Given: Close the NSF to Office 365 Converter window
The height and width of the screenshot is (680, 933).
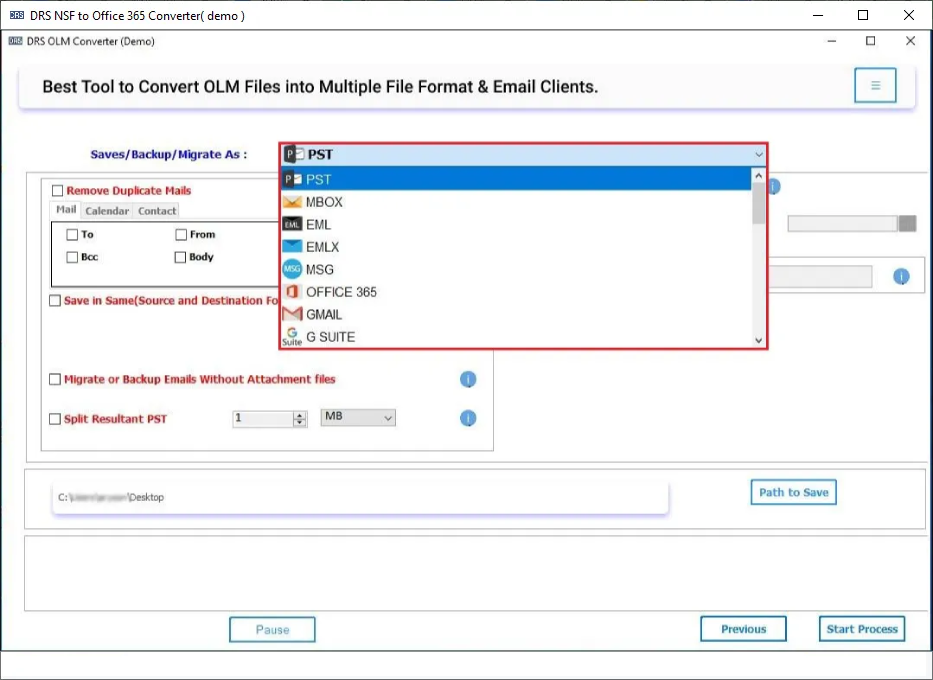Looking at the screenshot, I should coord(909,15).
